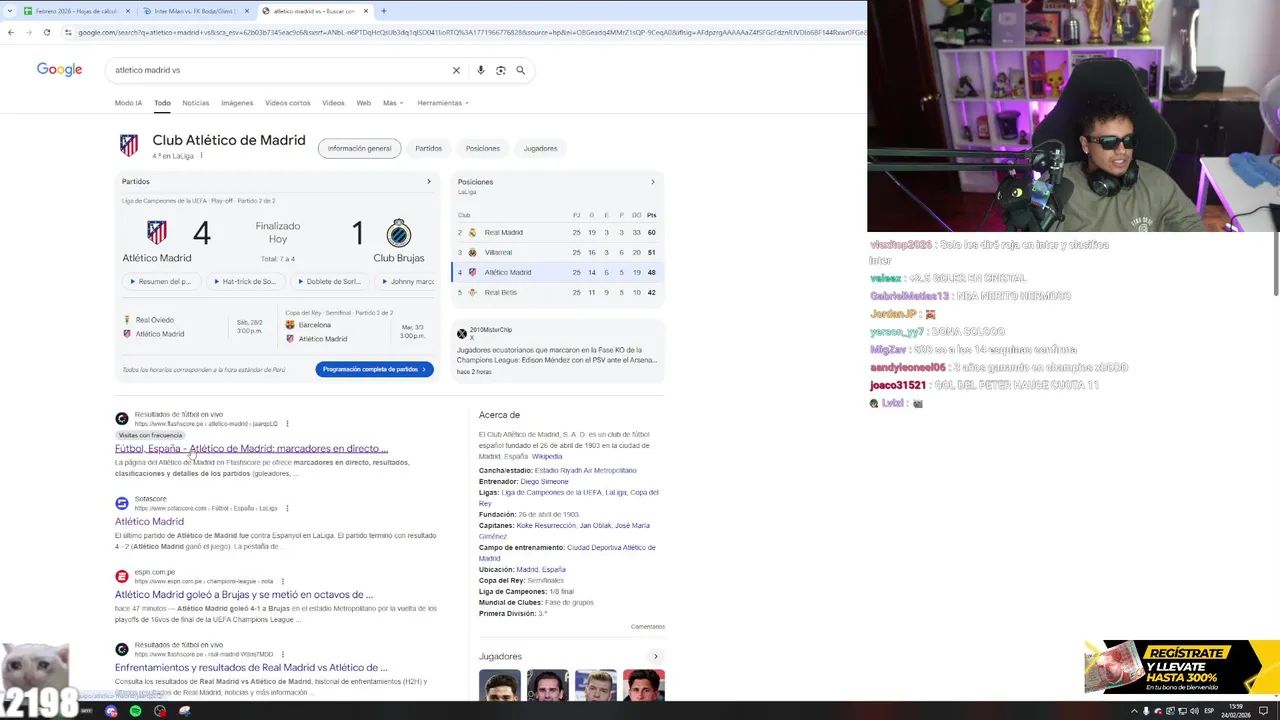Click the Atlético Madrid crest next to club title
Viewport: 1280px width, 720px height.
click(x=129, y=146)
